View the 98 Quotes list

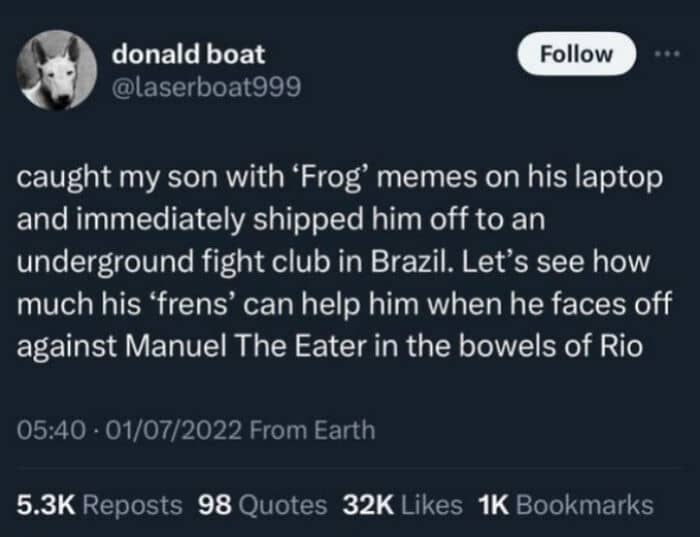point(262,505)
